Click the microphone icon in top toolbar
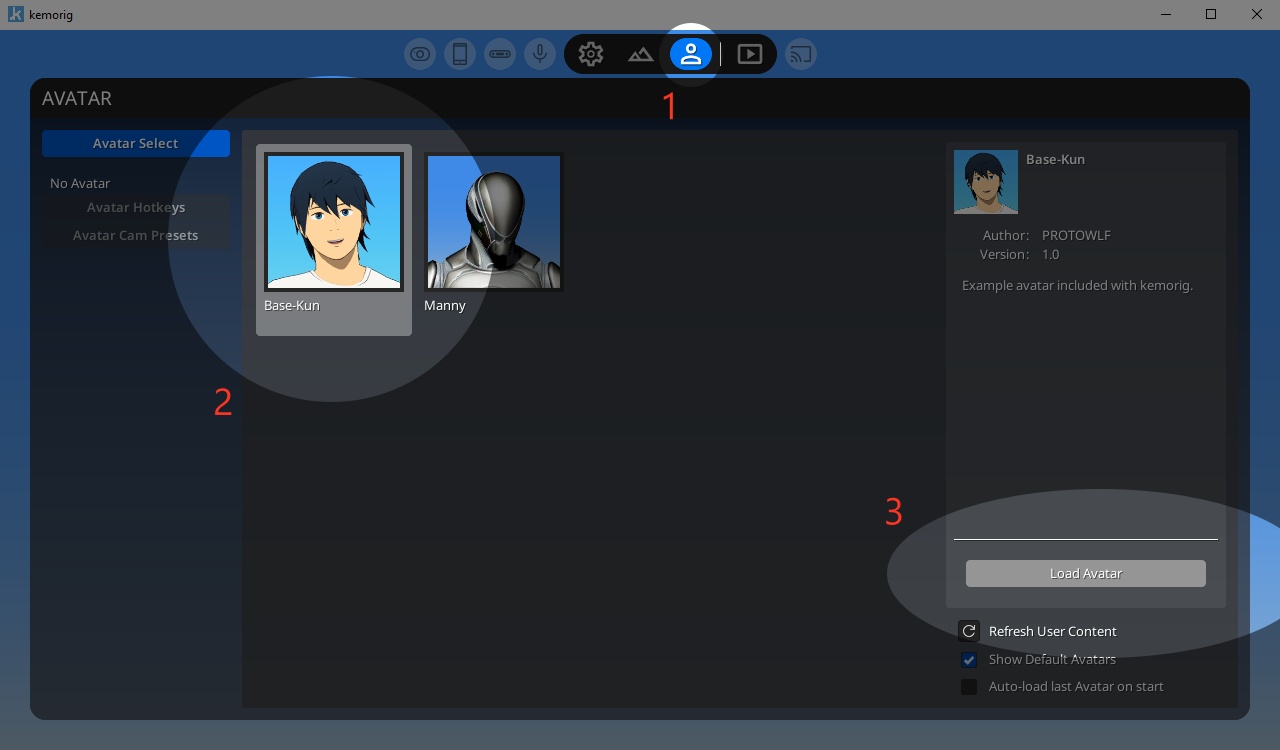 (540, 54)
